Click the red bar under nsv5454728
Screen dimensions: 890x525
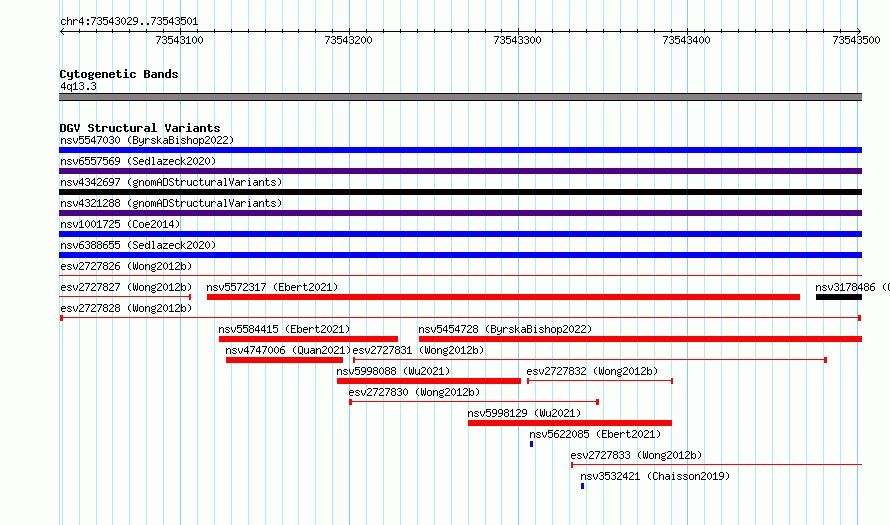[x=640, y=339]
